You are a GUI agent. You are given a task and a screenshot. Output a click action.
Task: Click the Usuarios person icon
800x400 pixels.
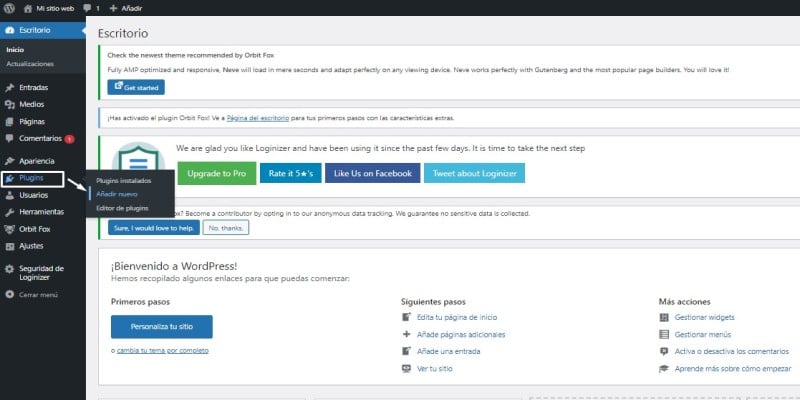click(9, 195)
